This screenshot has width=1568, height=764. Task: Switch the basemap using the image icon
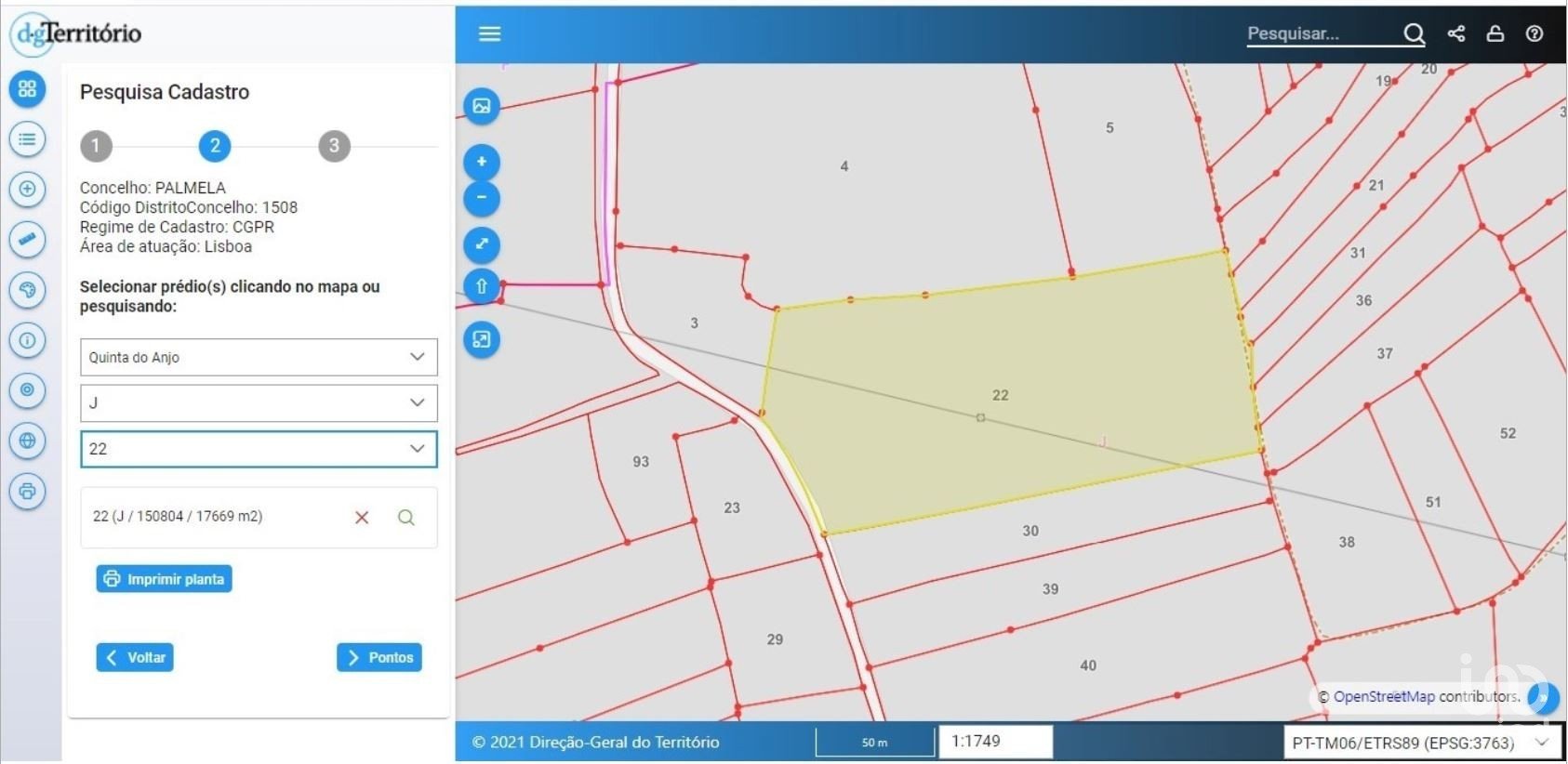coord(482,106)
